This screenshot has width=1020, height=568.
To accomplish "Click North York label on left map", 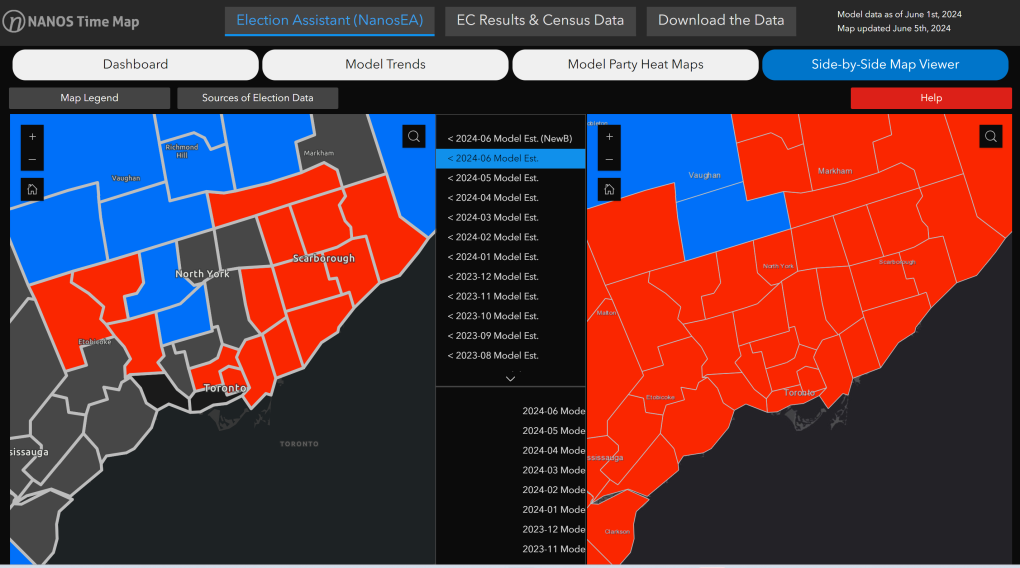I will coord(202,274).
